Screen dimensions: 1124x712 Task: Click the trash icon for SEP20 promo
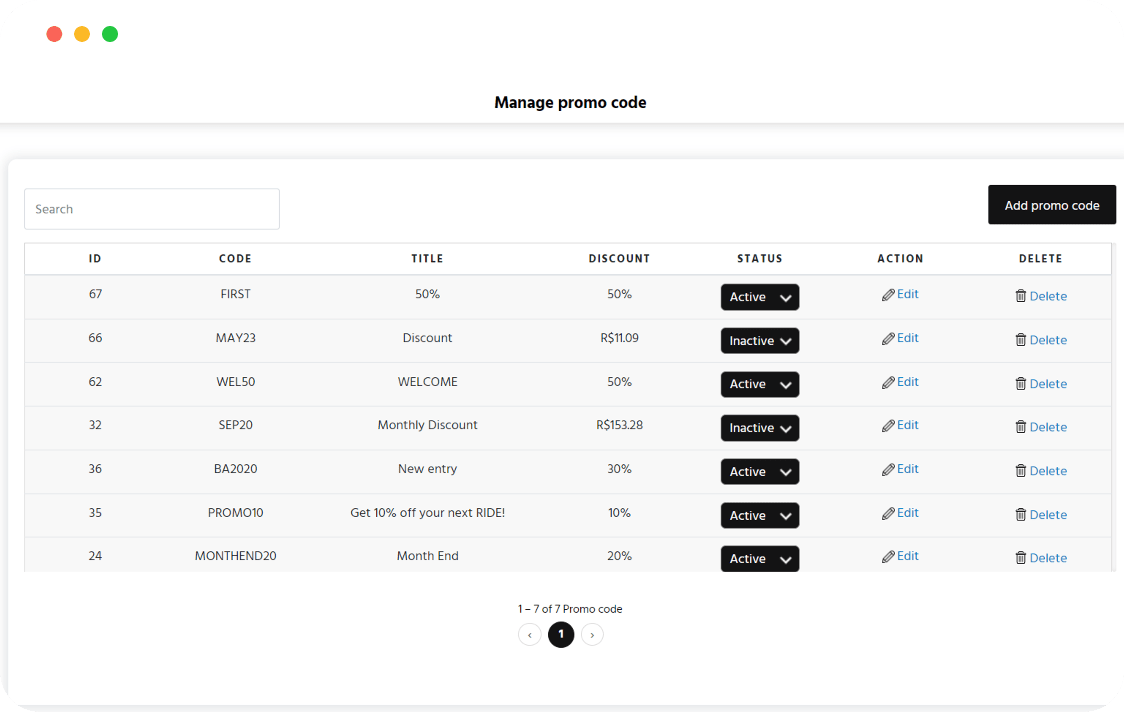coord(1022,427)
